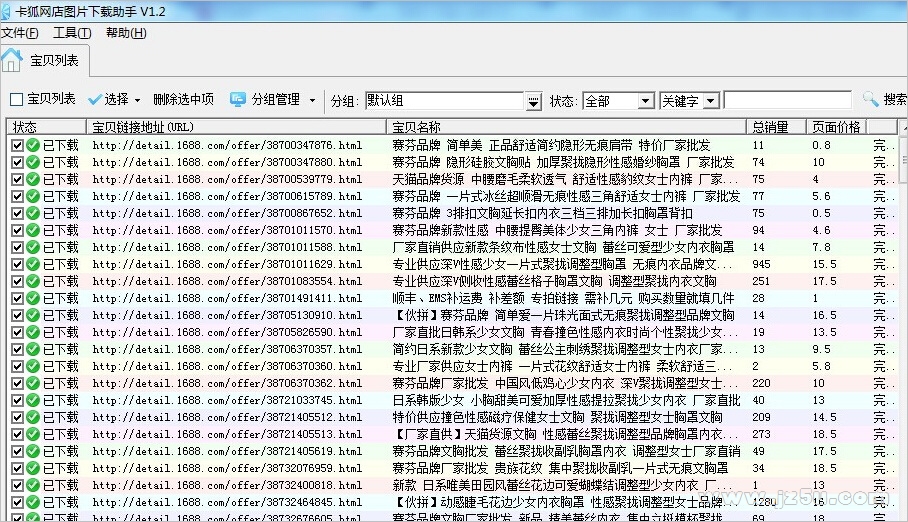Uncheck the row for offer 38701011629
This screenshot has height=522, width=908.
tap(17, 264)
